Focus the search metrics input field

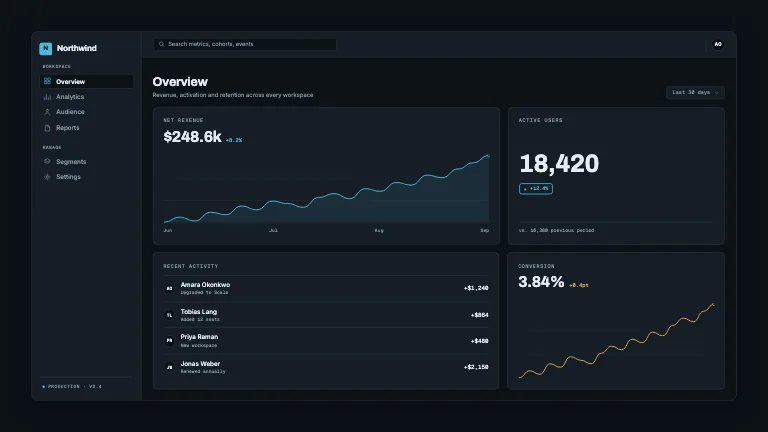coord(245,44)
